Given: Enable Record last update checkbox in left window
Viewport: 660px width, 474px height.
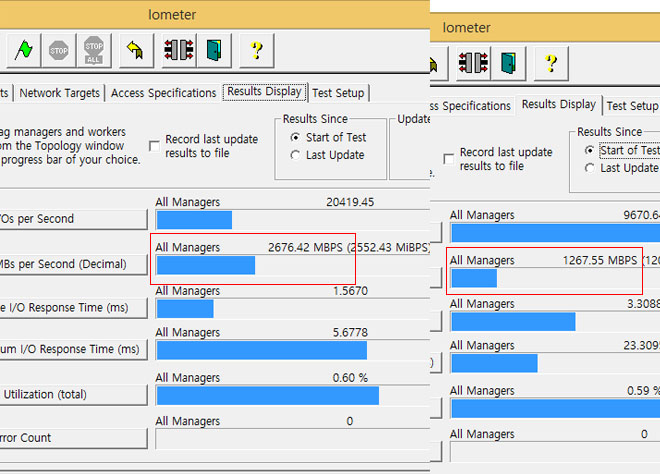Looking at the screenshot, I should point(154,146).
